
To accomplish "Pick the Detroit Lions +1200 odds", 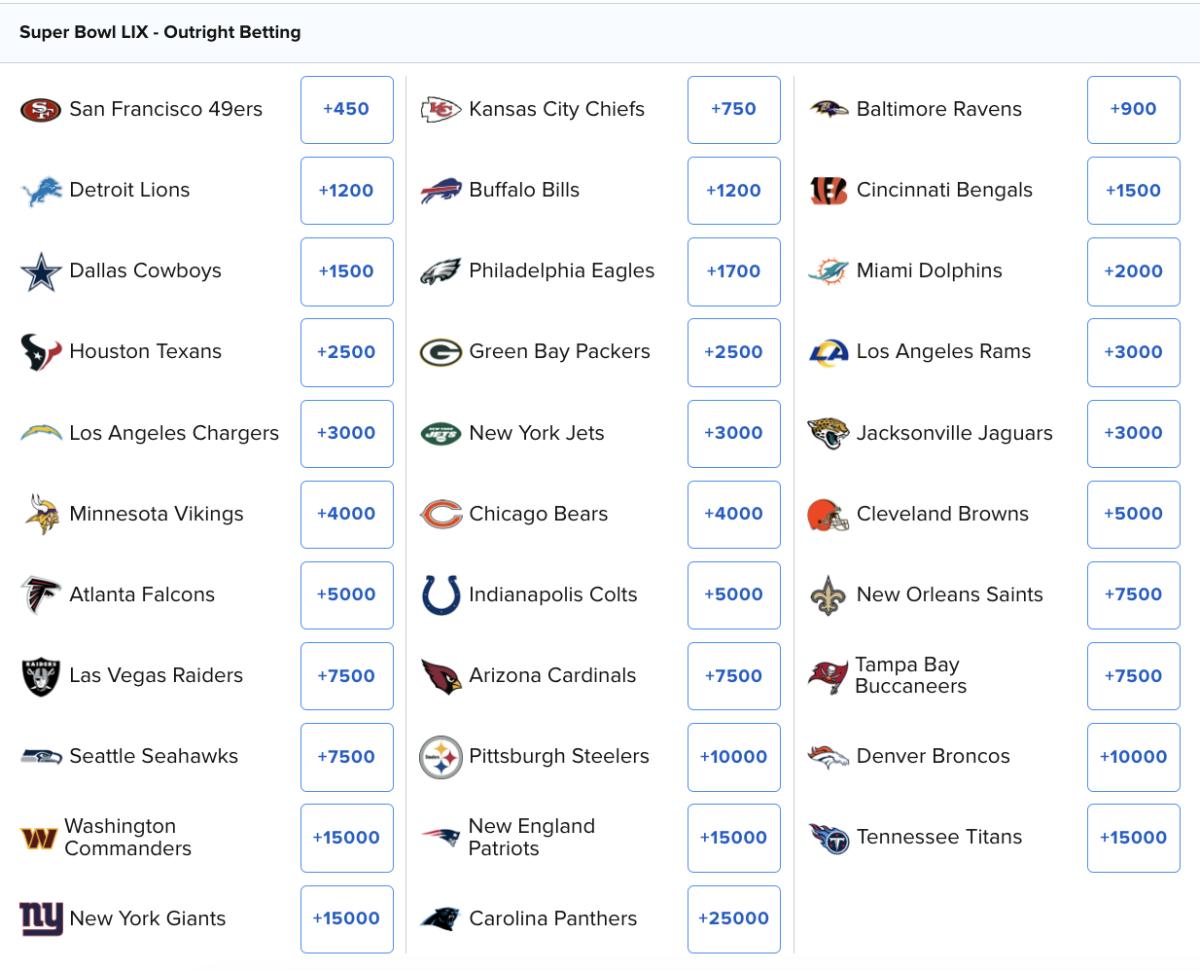I will pyautogui.click(x=346, y=190).
